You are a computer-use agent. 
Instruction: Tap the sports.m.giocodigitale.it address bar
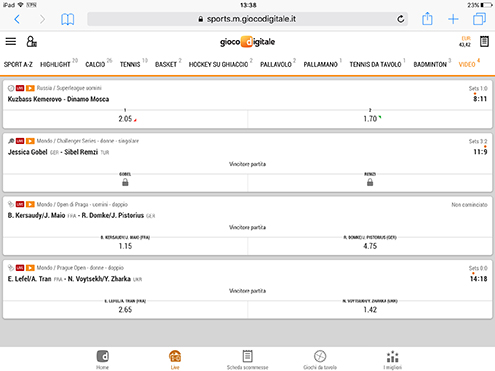click(x=247, y=19)
